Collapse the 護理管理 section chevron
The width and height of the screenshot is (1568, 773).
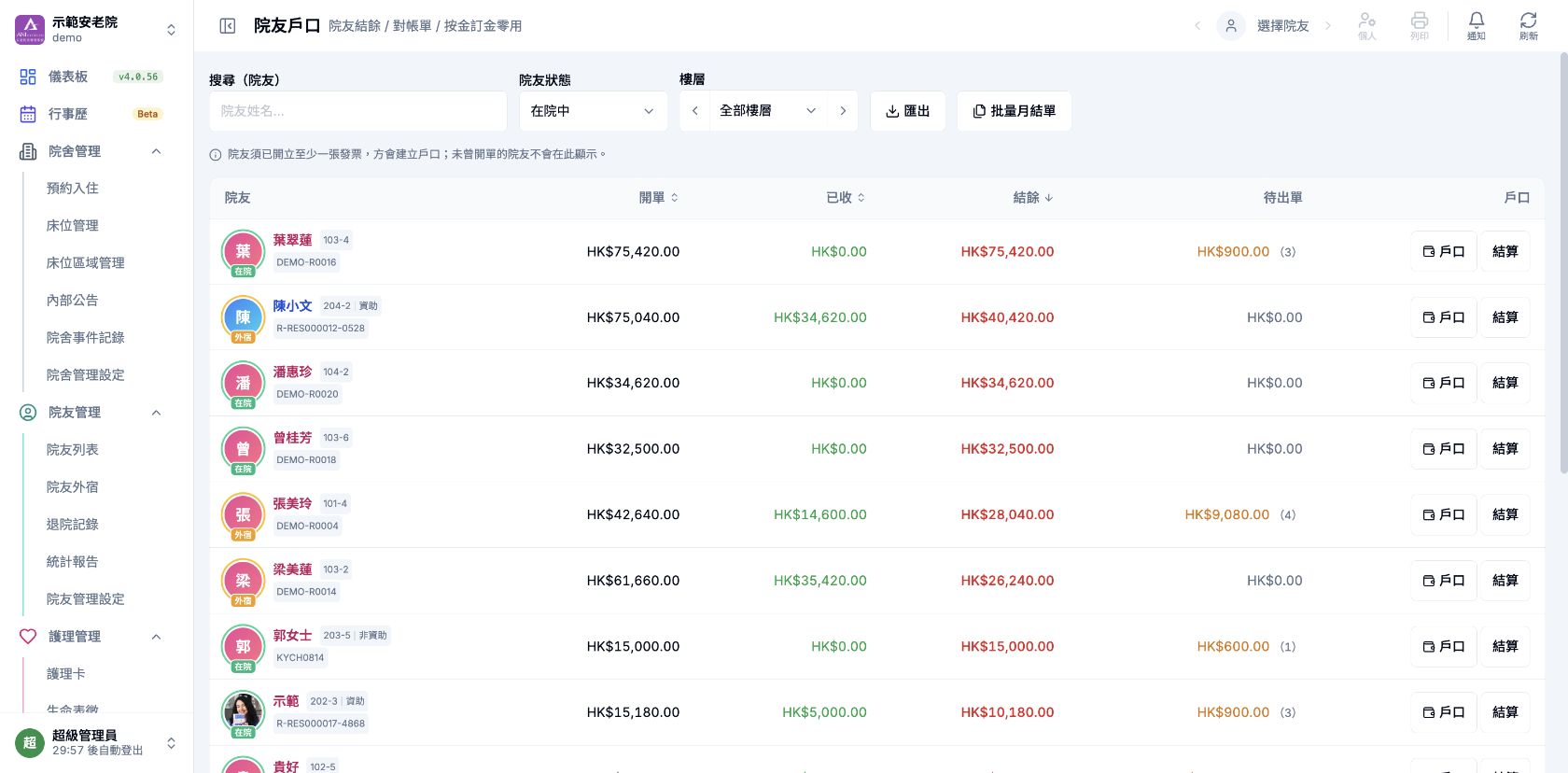(156, 637)
